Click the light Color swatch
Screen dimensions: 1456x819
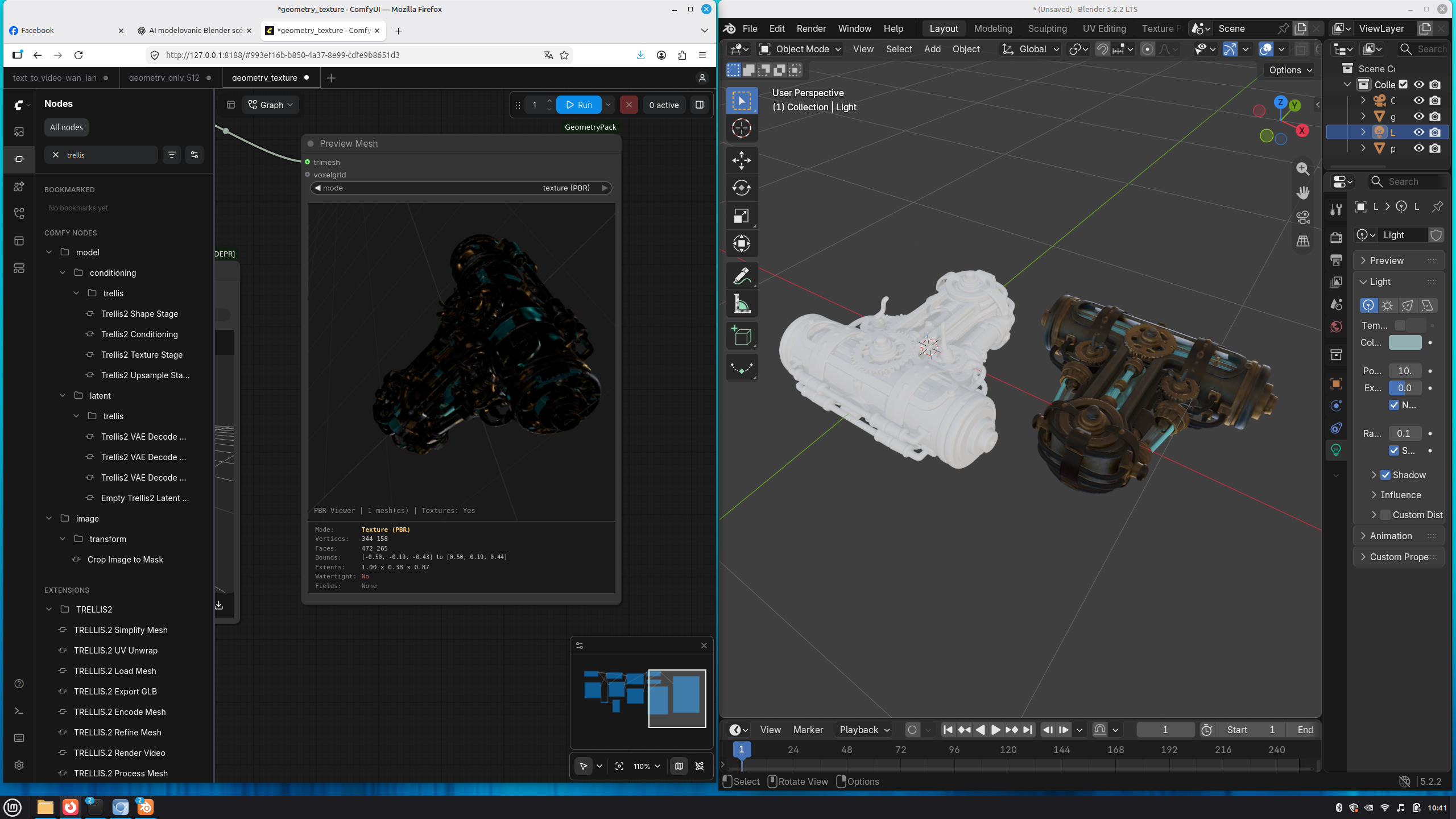pyautogui.click(x=1405, y=342)
